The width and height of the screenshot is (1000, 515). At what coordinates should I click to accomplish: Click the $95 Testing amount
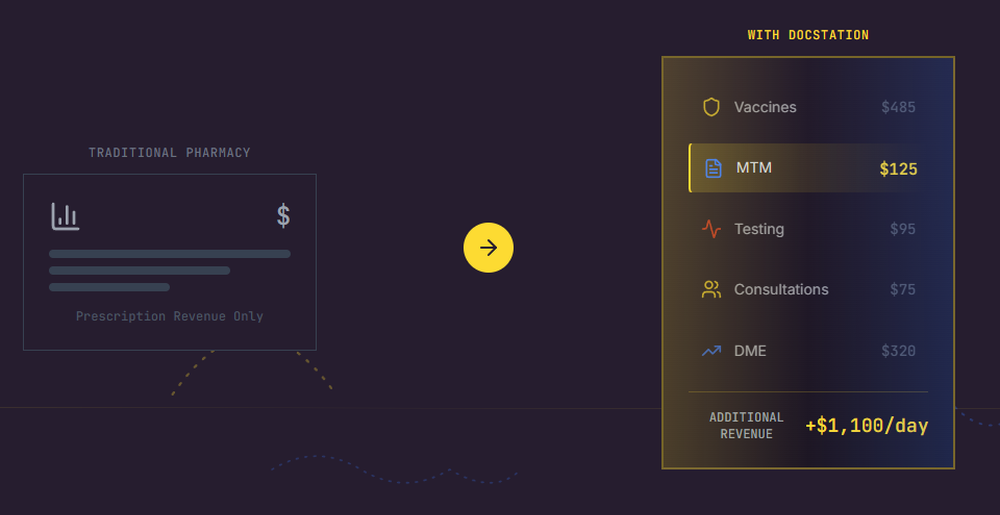(902, 229)
